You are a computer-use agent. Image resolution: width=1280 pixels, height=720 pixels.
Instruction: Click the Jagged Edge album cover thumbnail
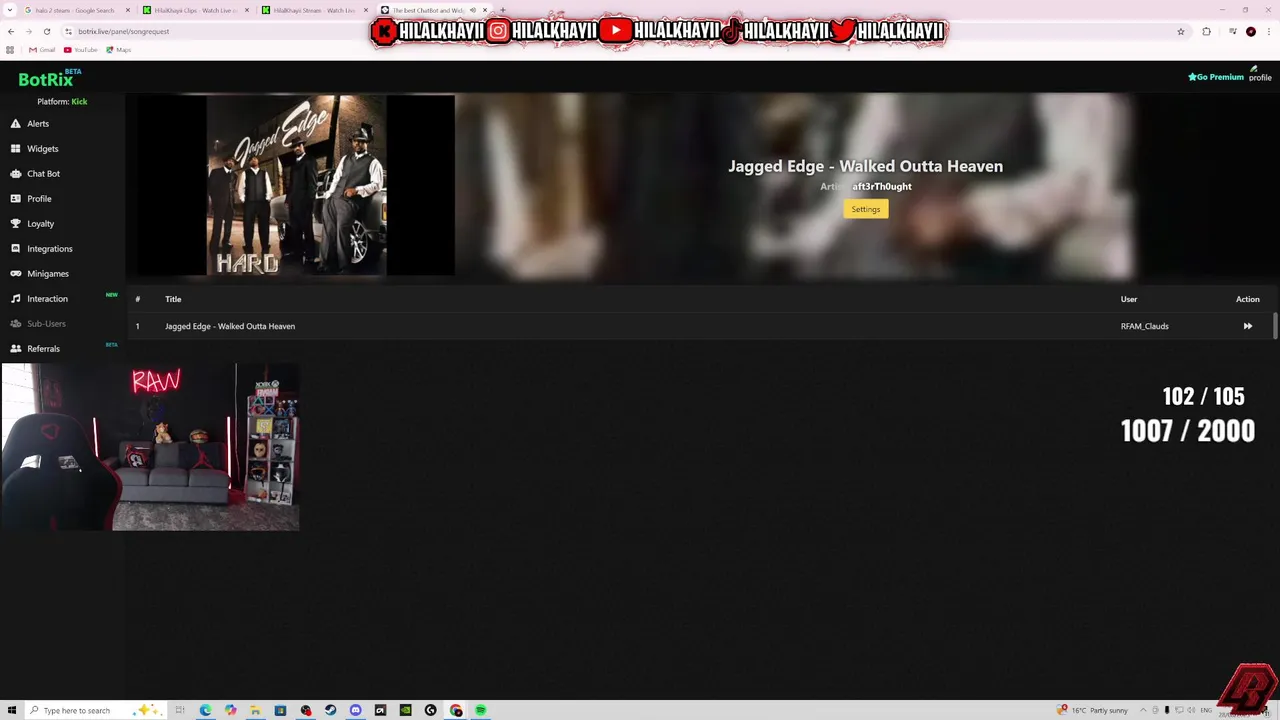pyautogui.click(x=296, y=185)
